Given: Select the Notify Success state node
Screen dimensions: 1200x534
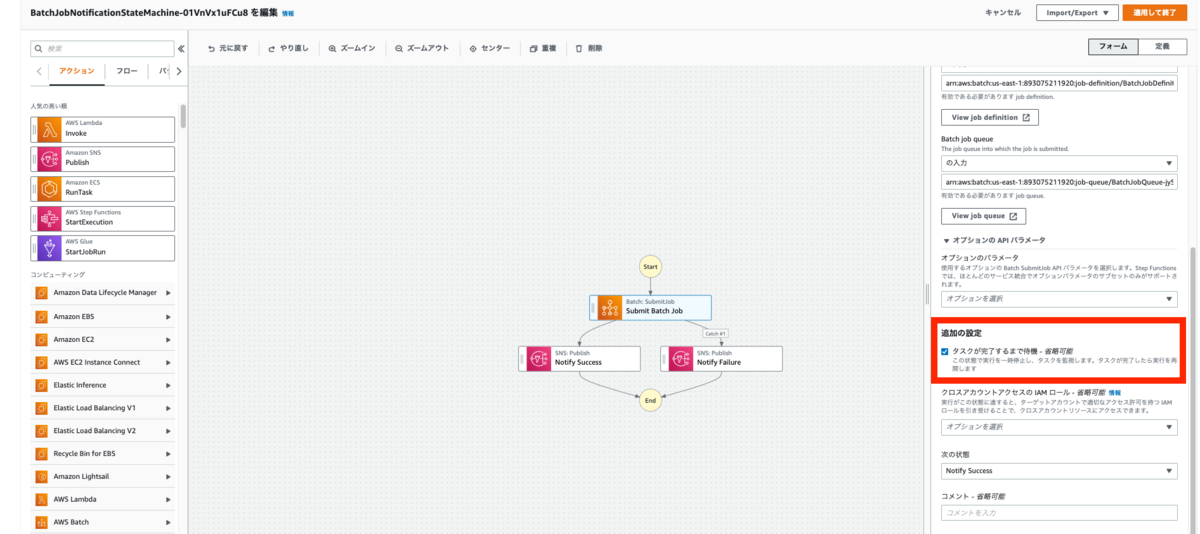Looking at the screenshot, I should (x=579, y=358).
